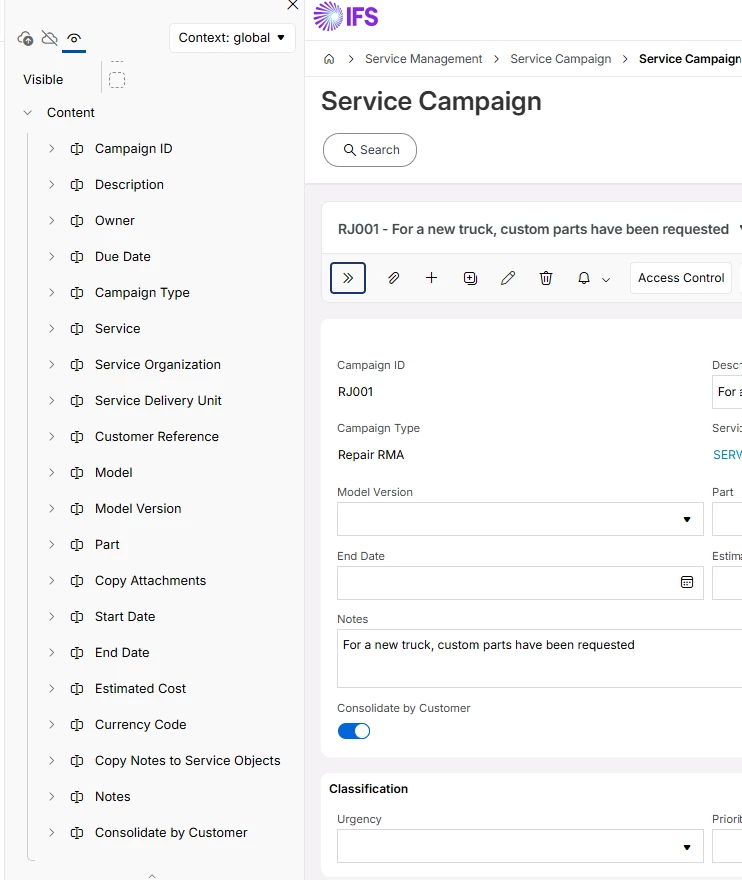This screenshot has width=742, height=880.
Task: Click the collapse arrow at panel bottom
Action: point(152,875)
